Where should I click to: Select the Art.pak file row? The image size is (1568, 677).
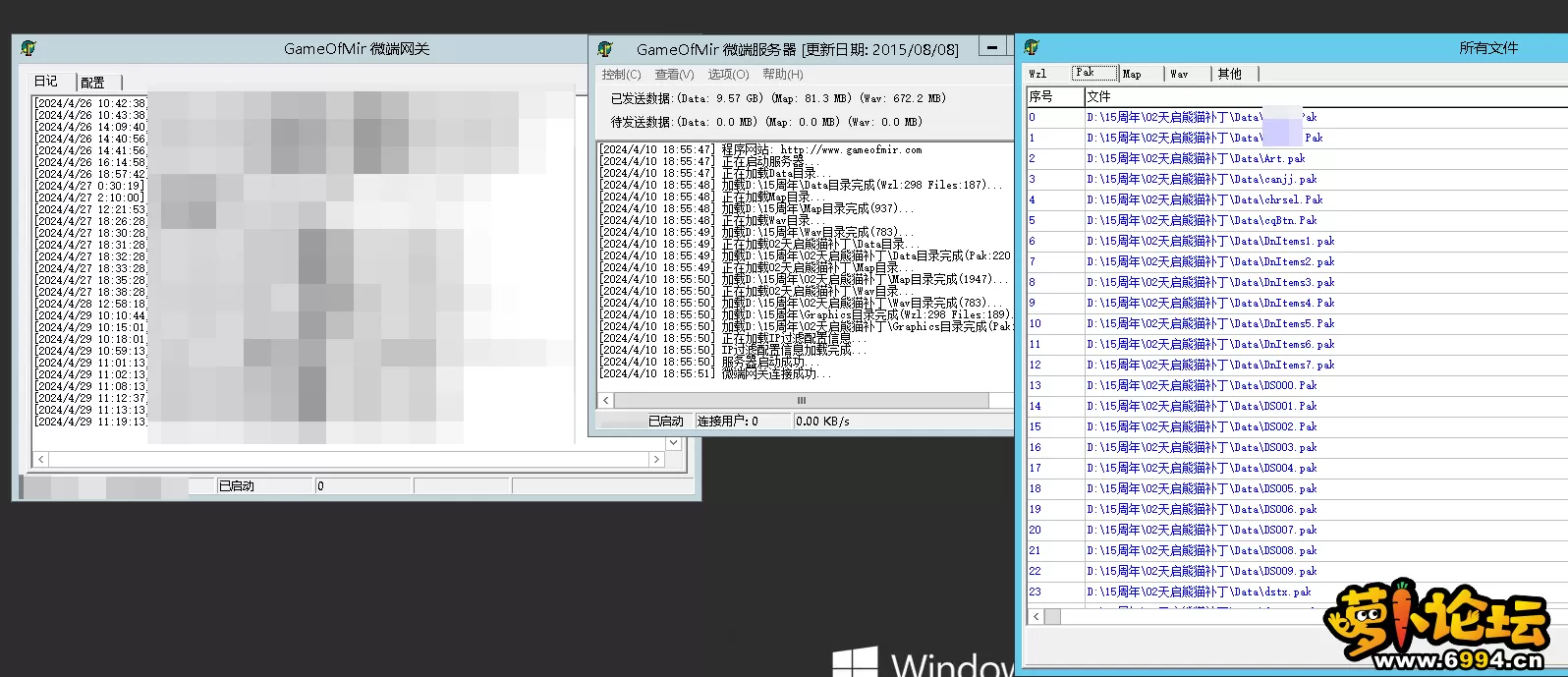(1297, 158)
